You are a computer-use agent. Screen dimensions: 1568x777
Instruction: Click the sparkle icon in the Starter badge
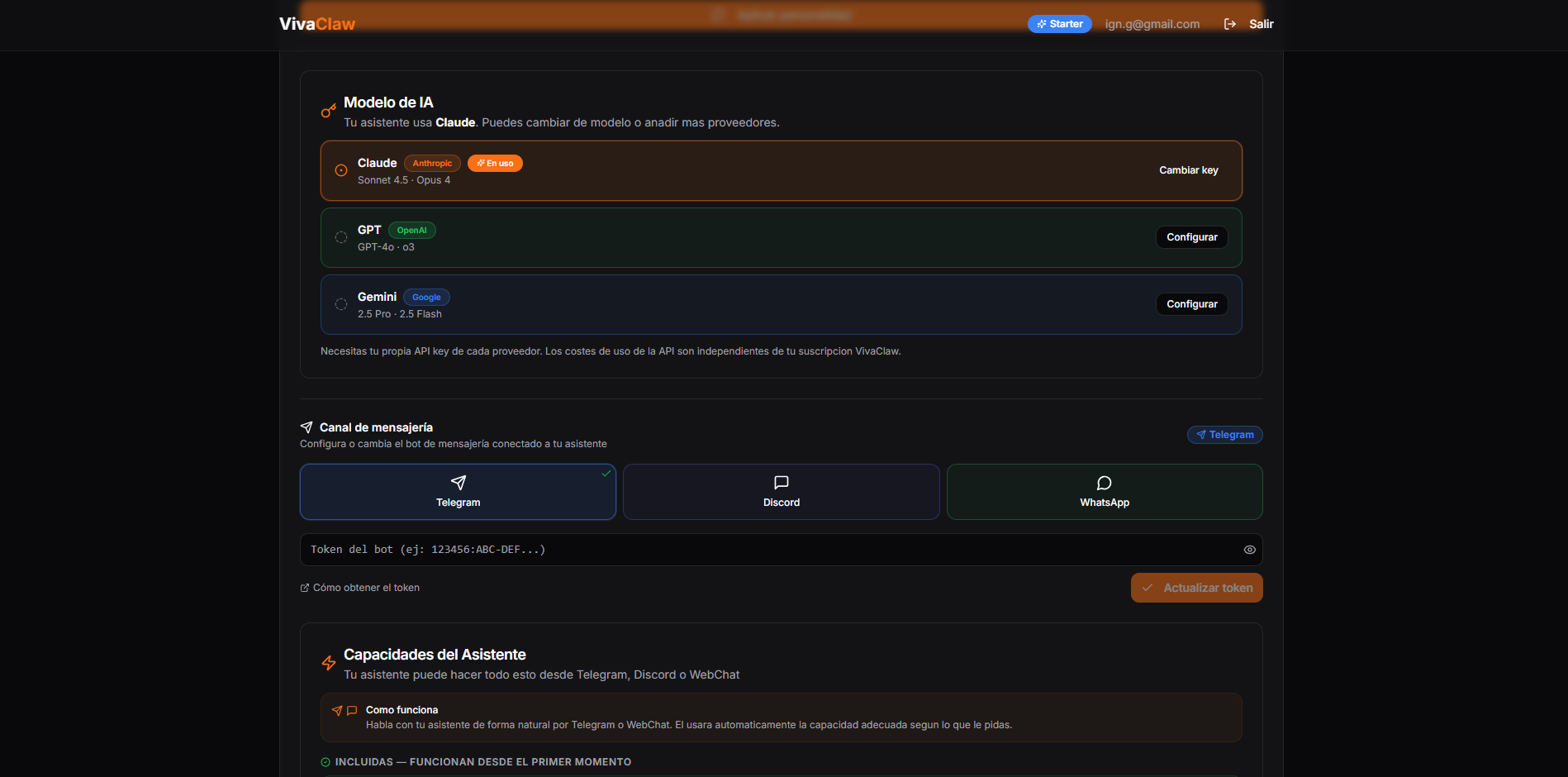pyautogui.click(x=1042, y=24)
